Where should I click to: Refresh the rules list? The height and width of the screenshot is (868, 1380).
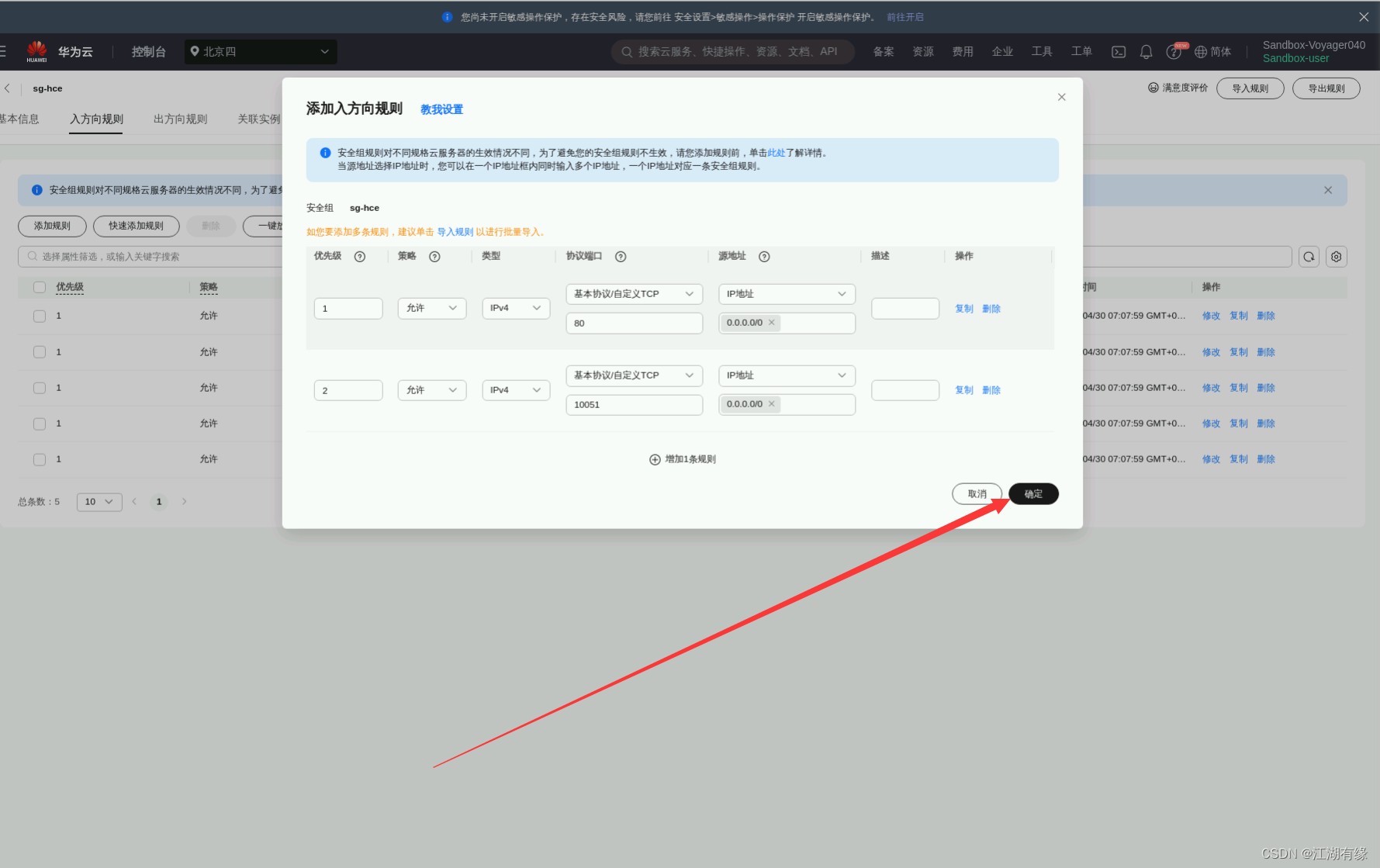pyautogui.click(x=1309, y=257)
